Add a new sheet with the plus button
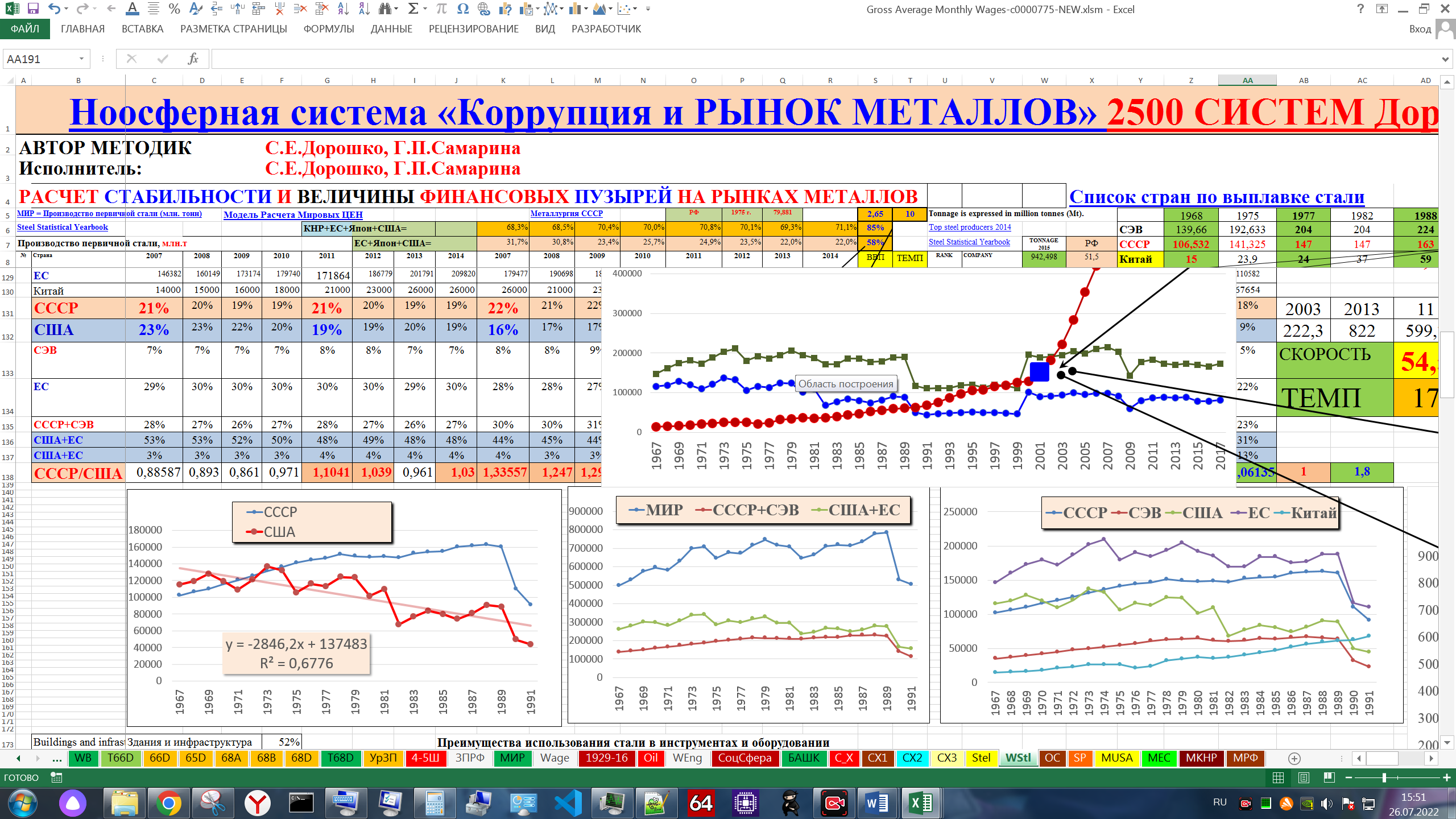This screenshot has height=819, width=1456. pyautogui.click(x=1294, y=758)
